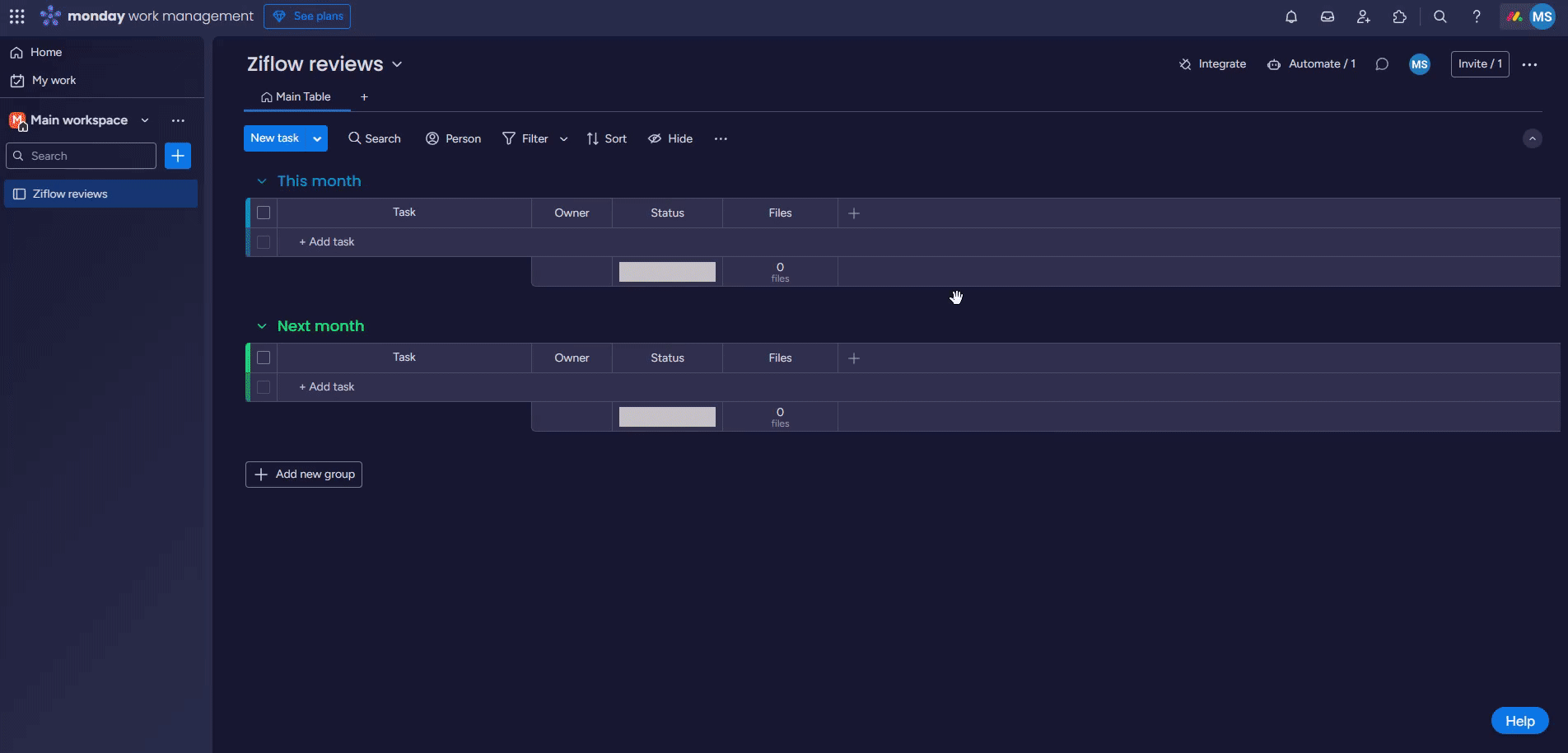Open the Ziflow reviews title dropdown
This screenshot has height=753, width=1568.
[397, 64]
